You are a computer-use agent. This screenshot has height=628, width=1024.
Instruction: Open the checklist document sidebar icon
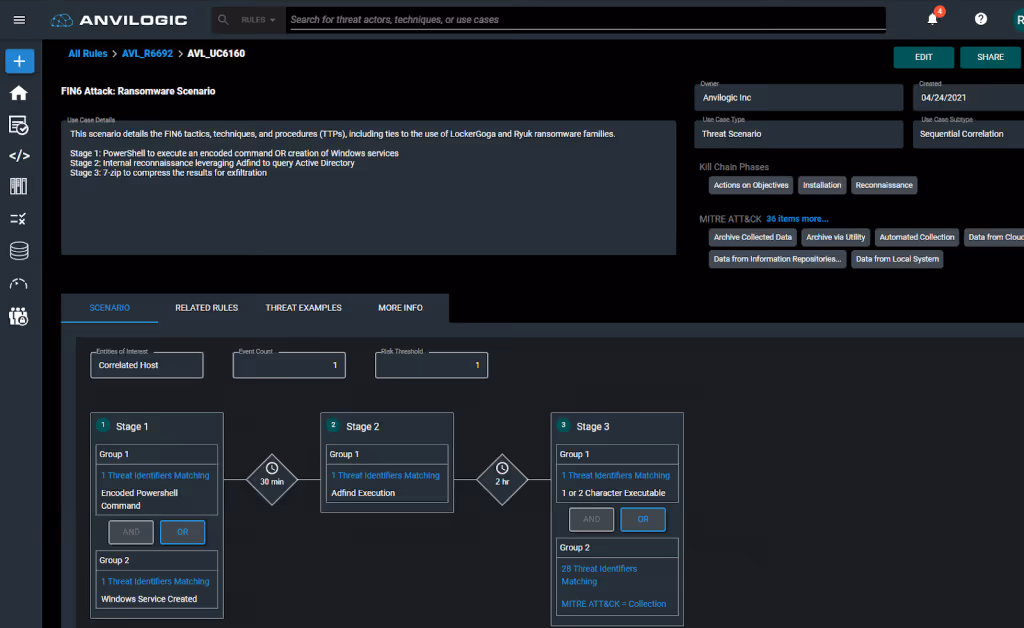pos(19,125)
